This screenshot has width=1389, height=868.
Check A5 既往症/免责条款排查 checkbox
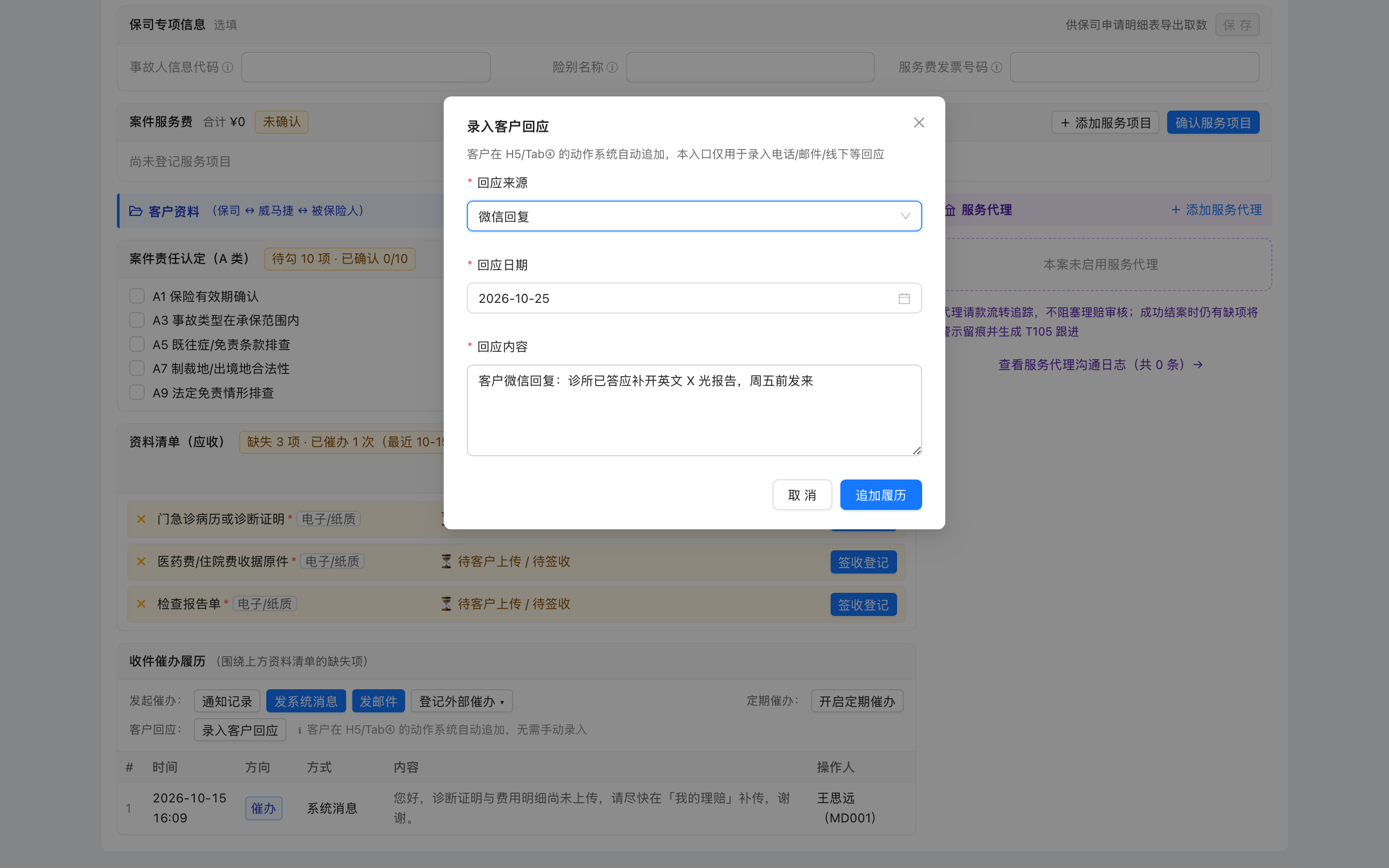coord(137,344)
